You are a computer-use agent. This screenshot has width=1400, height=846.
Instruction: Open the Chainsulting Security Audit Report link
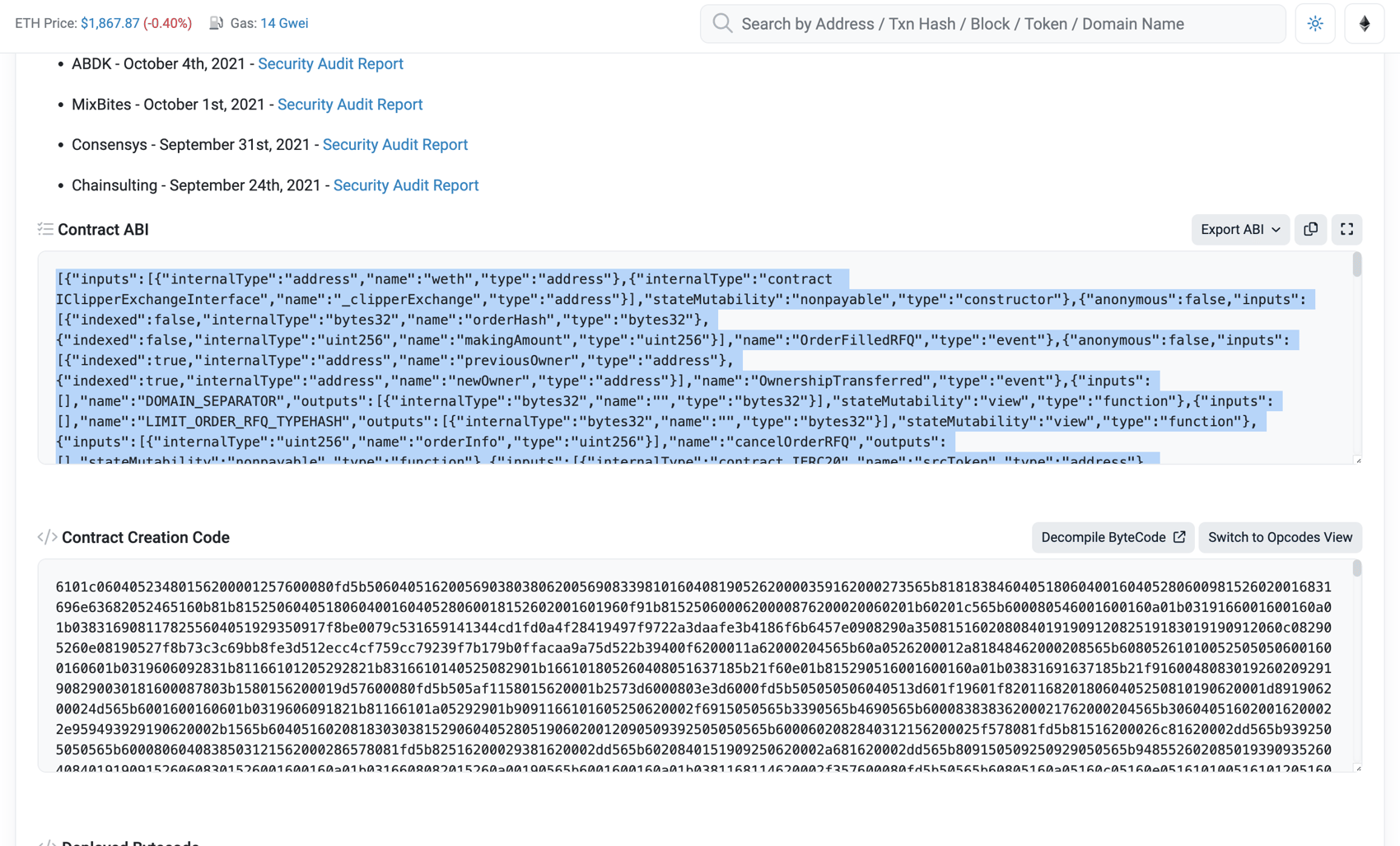point(406,185)
